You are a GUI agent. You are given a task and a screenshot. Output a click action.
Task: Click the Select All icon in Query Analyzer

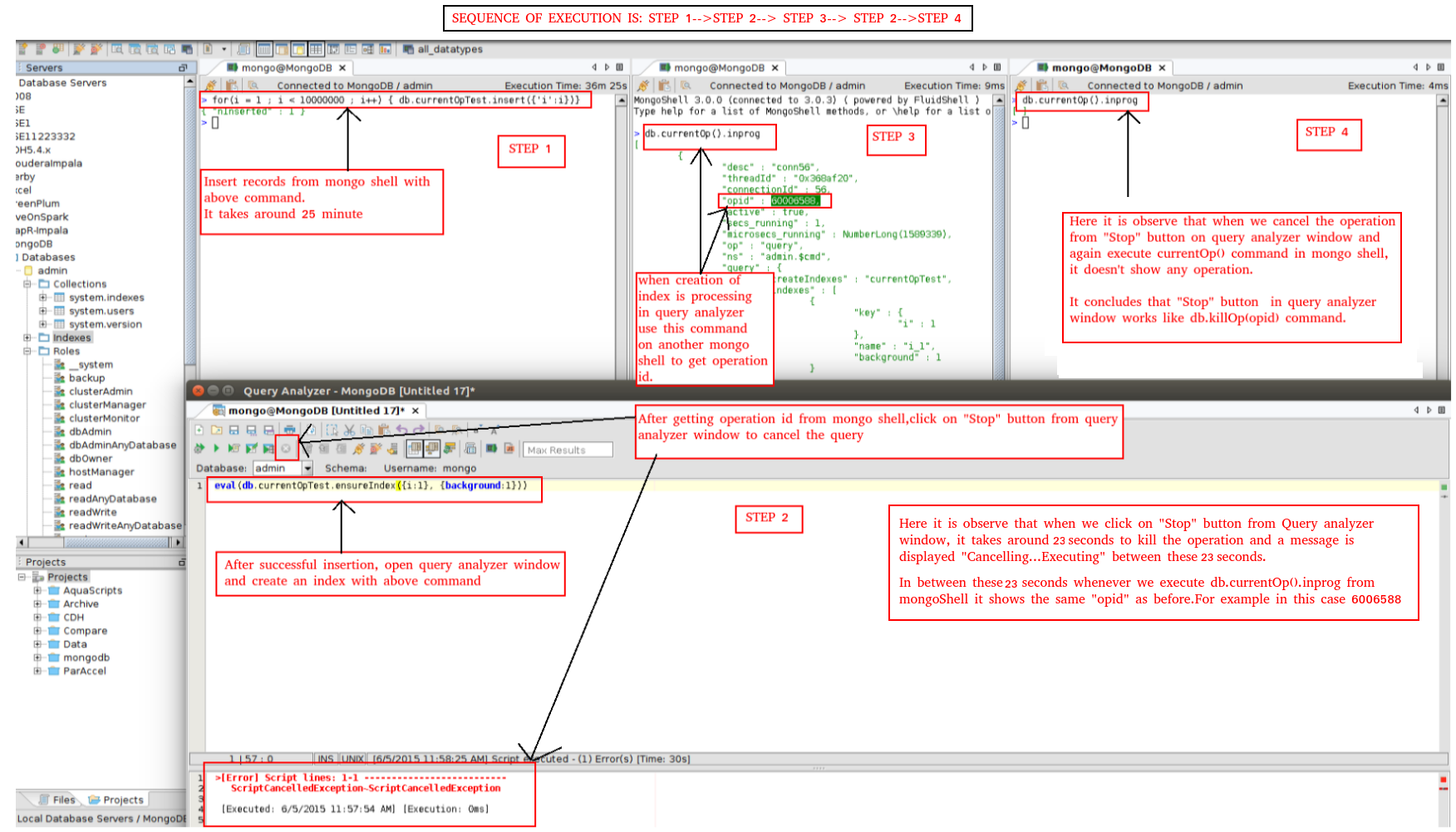pos(332,430)
